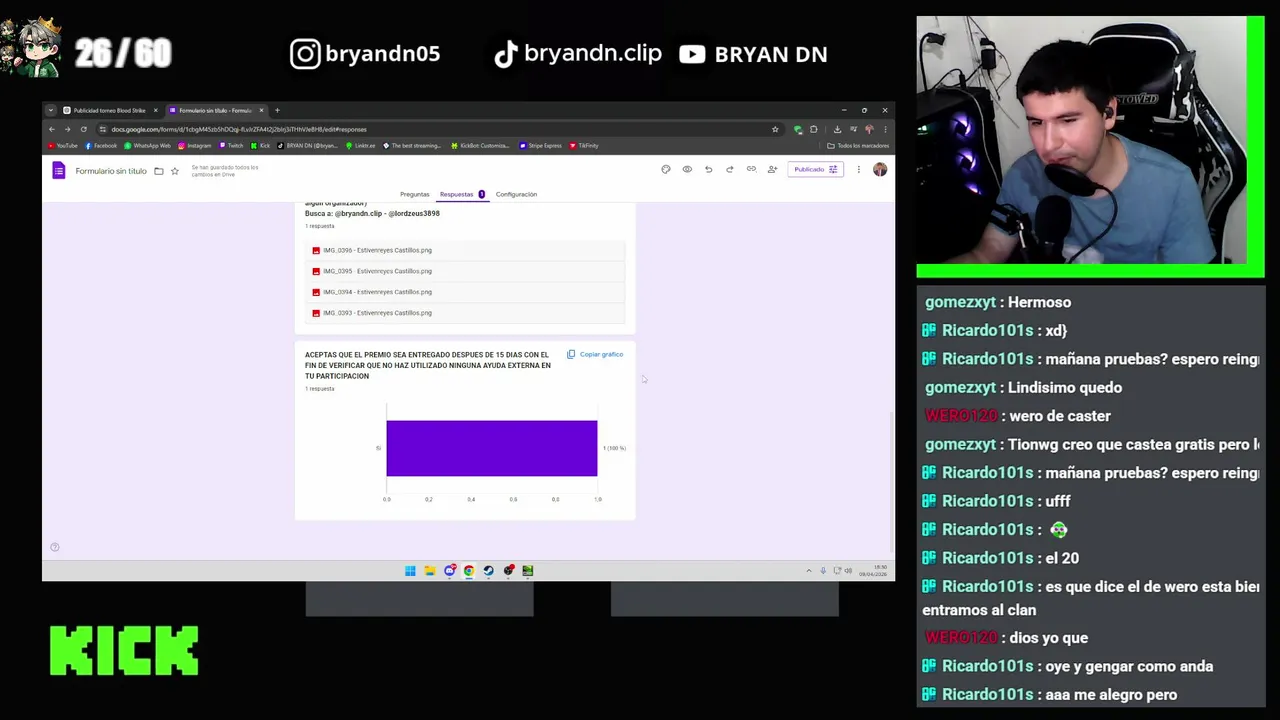Screen dimensions: 1280x720
Task: Open the Google account avatar
Action: click(x=880, y=169)
